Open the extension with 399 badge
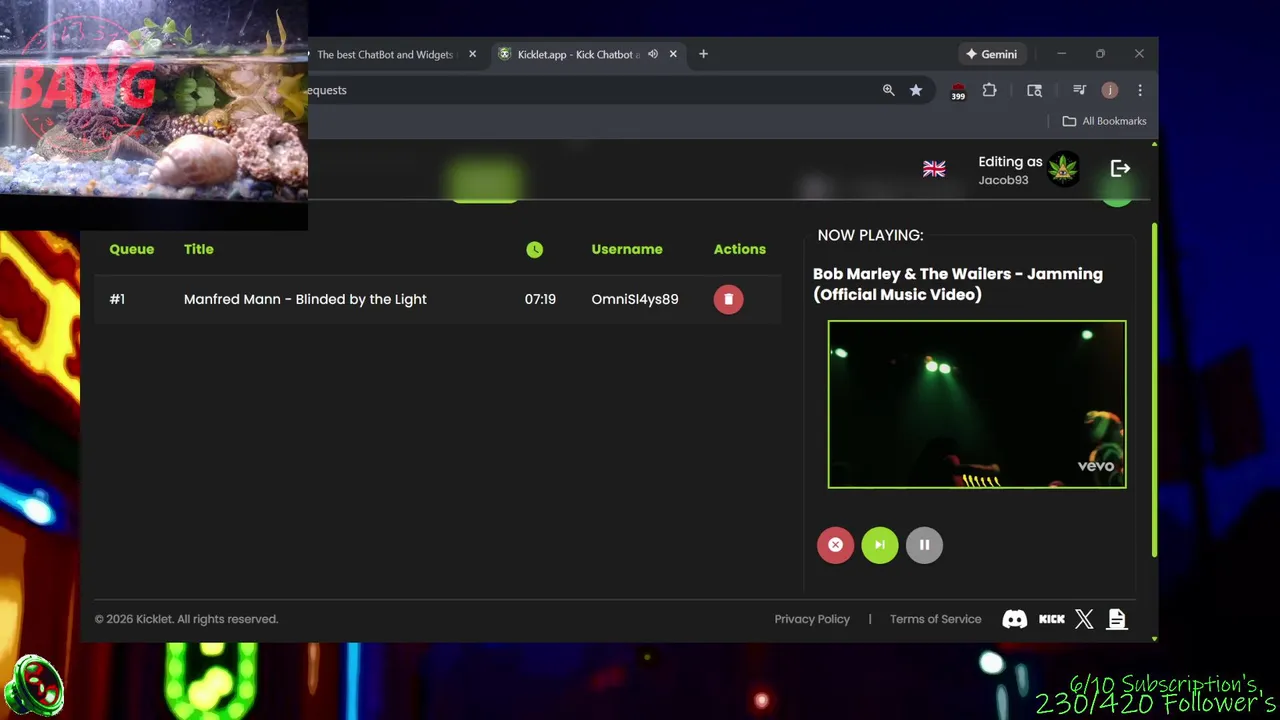This screenshot has width=1280, height=720. click(958, 91)
